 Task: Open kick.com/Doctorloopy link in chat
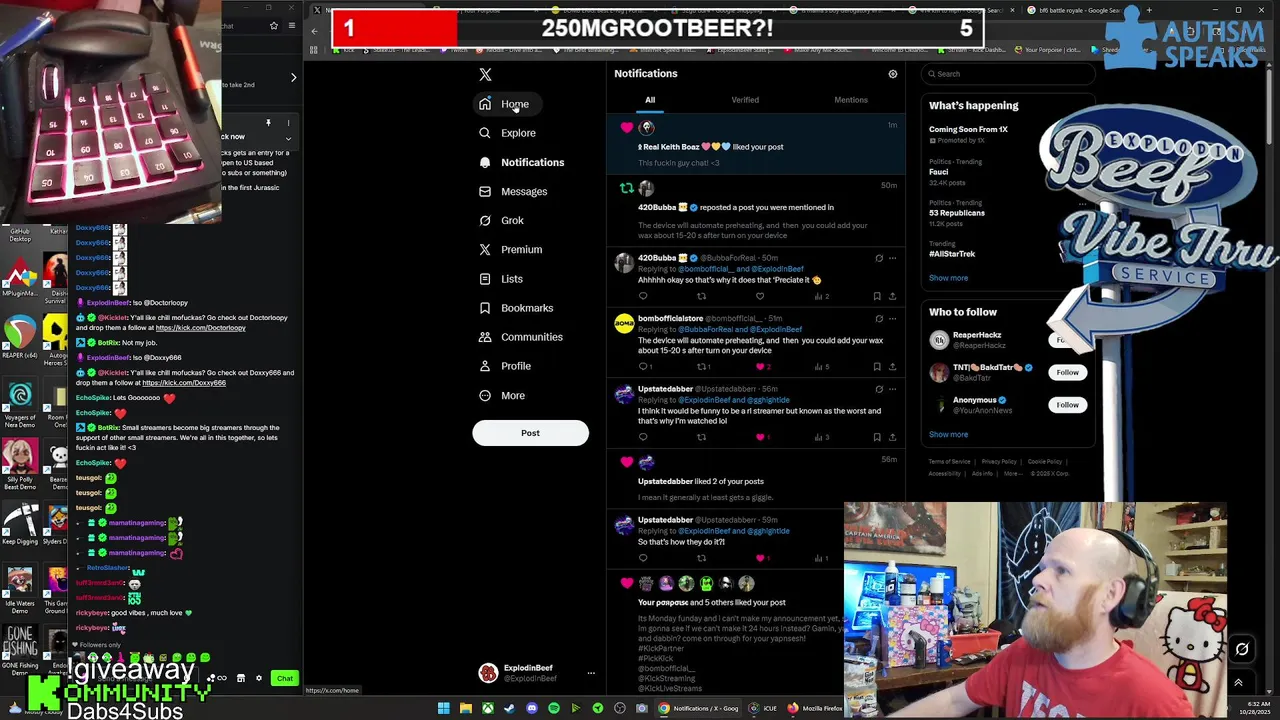pos(200,328)
